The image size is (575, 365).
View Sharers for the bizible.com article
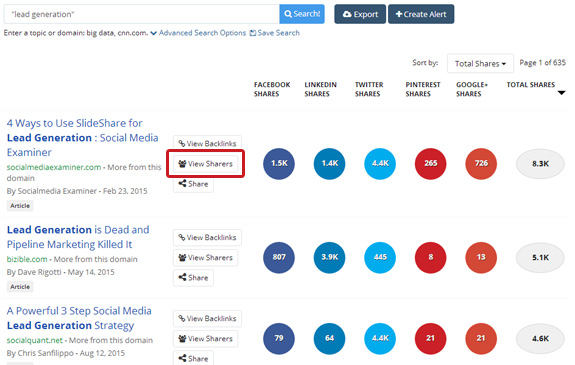pos(205,258)
